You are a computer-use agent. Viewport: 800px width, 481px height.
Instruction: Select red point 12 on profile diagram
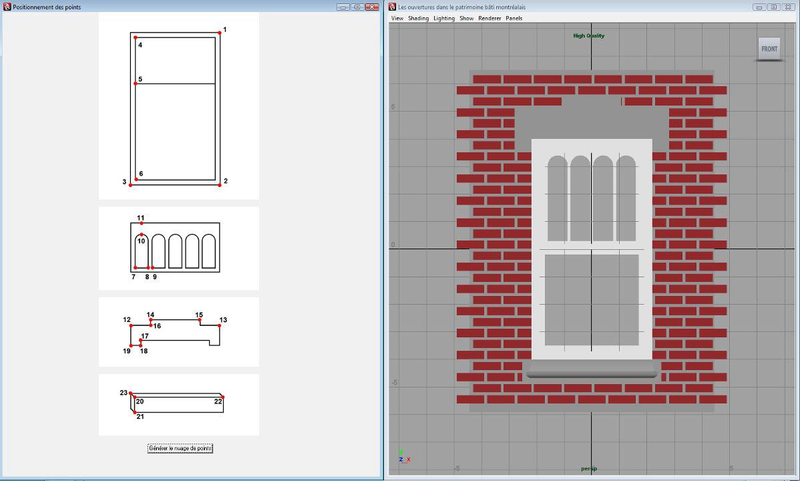(x=131, y=325)
